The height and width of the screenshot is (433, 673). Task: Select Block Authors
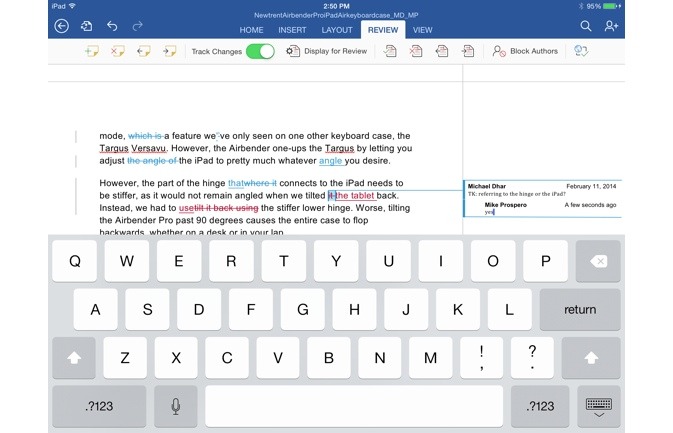(x=525, y=51)
